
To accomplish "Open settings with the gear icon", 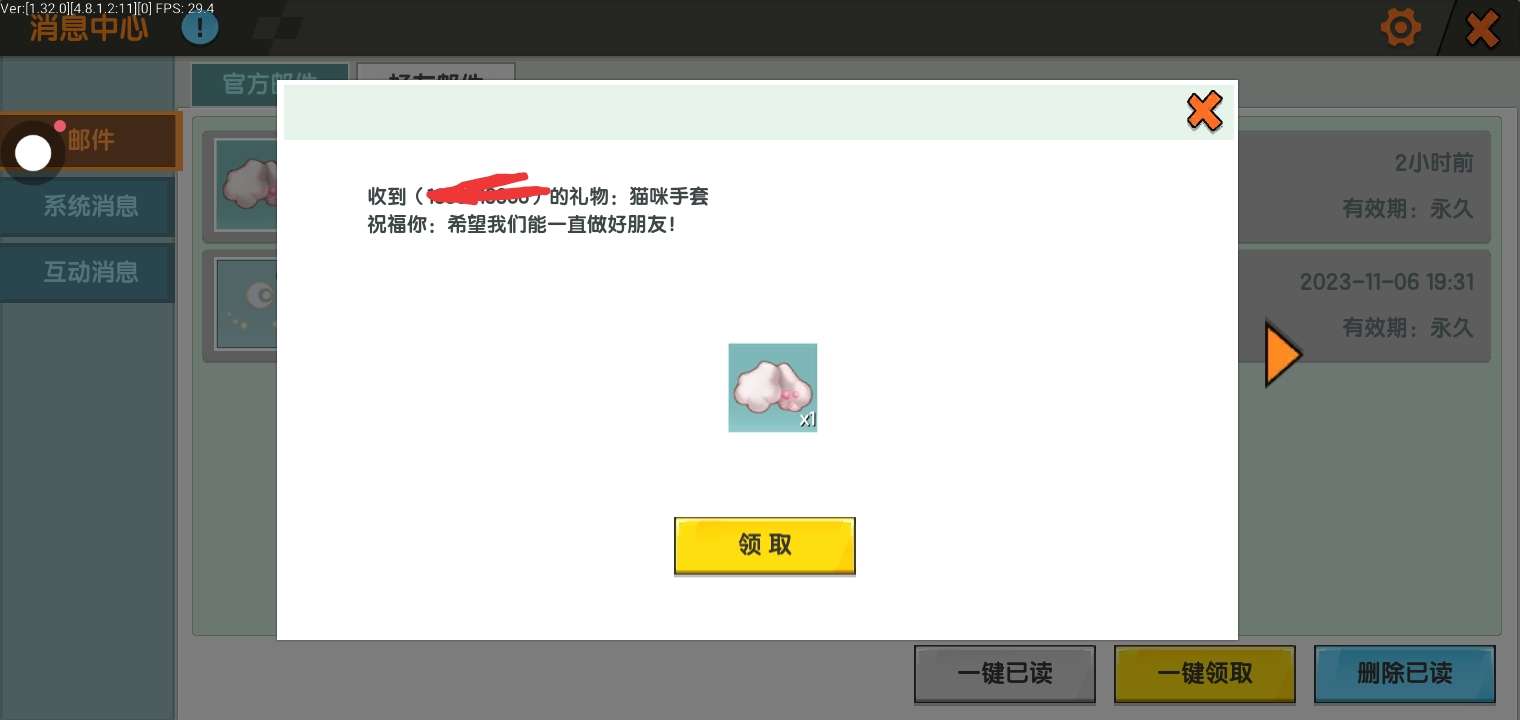I will (x=1400, y=28).
